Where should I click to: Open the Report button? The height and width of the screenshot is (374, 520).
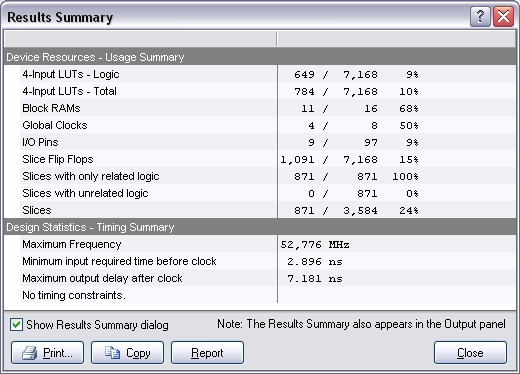click(207, 352)
